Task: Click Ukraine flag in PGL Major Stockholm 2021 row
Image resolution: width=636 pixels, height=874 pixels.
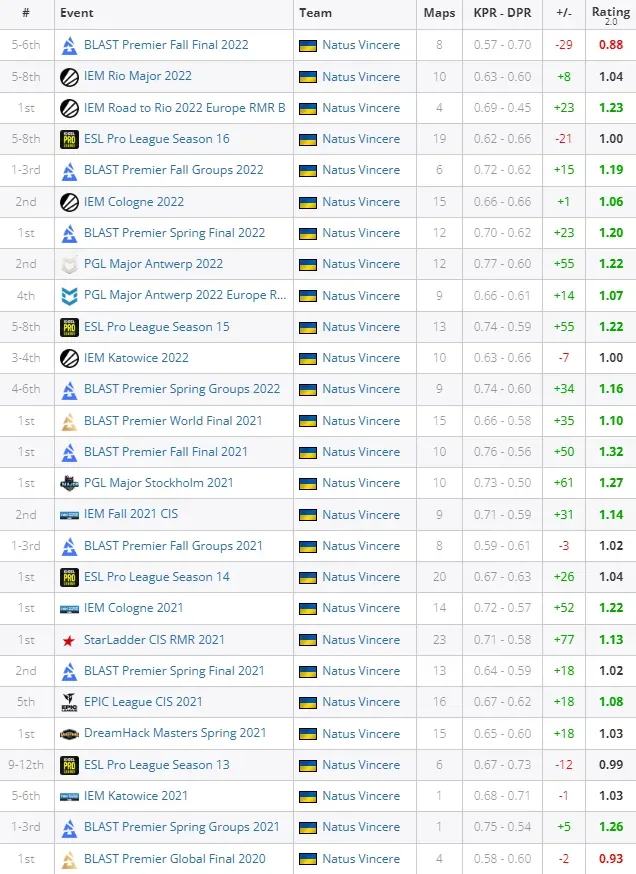Action: [308, 483]
